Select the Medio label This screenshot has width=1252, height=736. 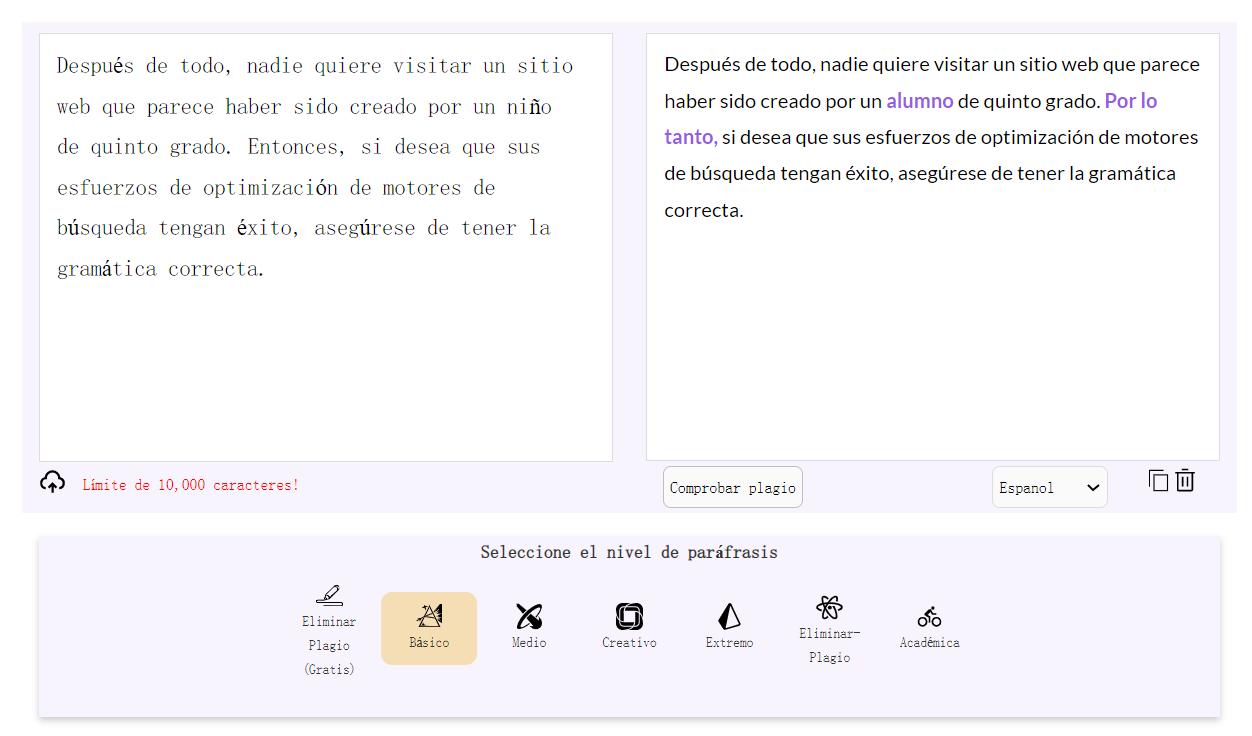click(529, 643)
